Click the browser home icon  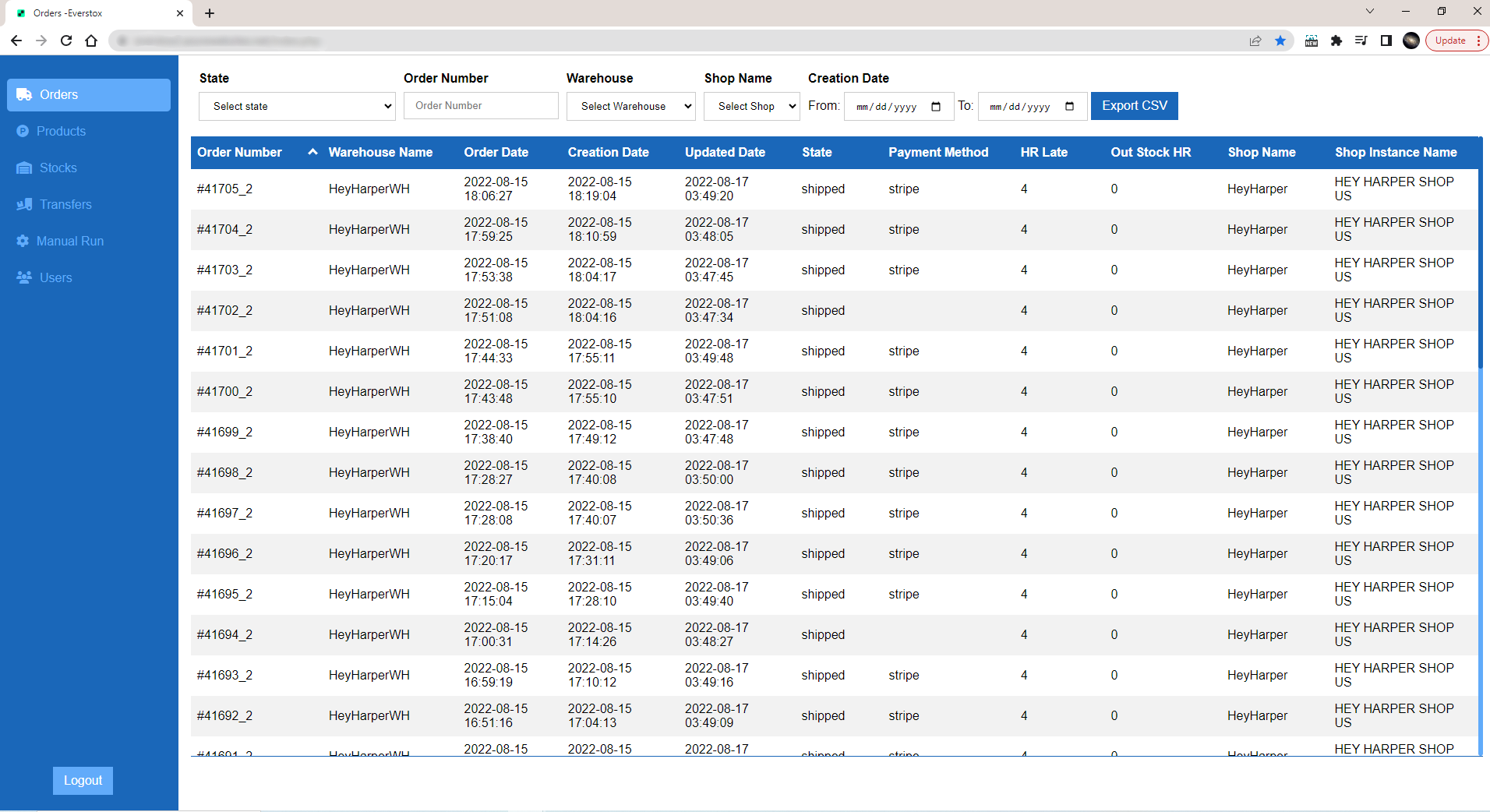91,41
